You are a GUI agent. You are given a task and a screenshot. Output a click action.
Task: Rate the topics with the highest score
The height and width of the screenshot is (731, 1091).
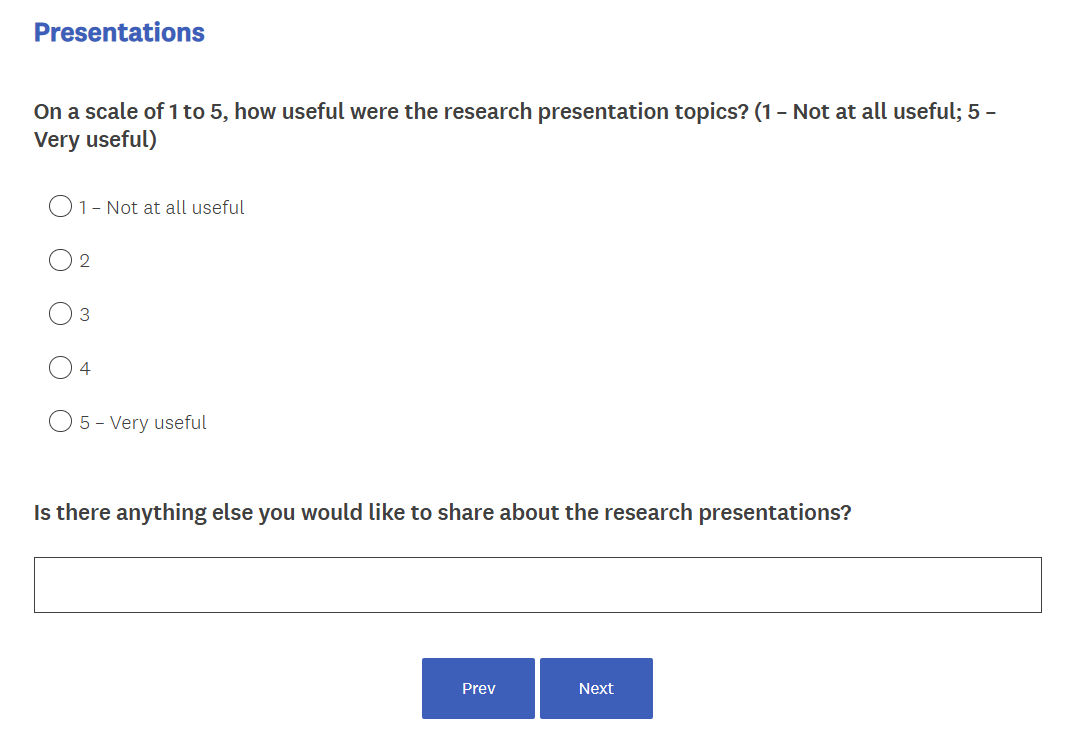[x=60, y=422]
